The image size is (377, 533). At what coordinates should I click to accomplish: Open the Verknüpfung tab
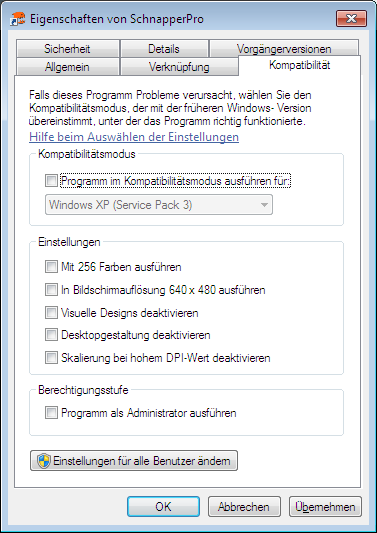(x=179, y=67)
